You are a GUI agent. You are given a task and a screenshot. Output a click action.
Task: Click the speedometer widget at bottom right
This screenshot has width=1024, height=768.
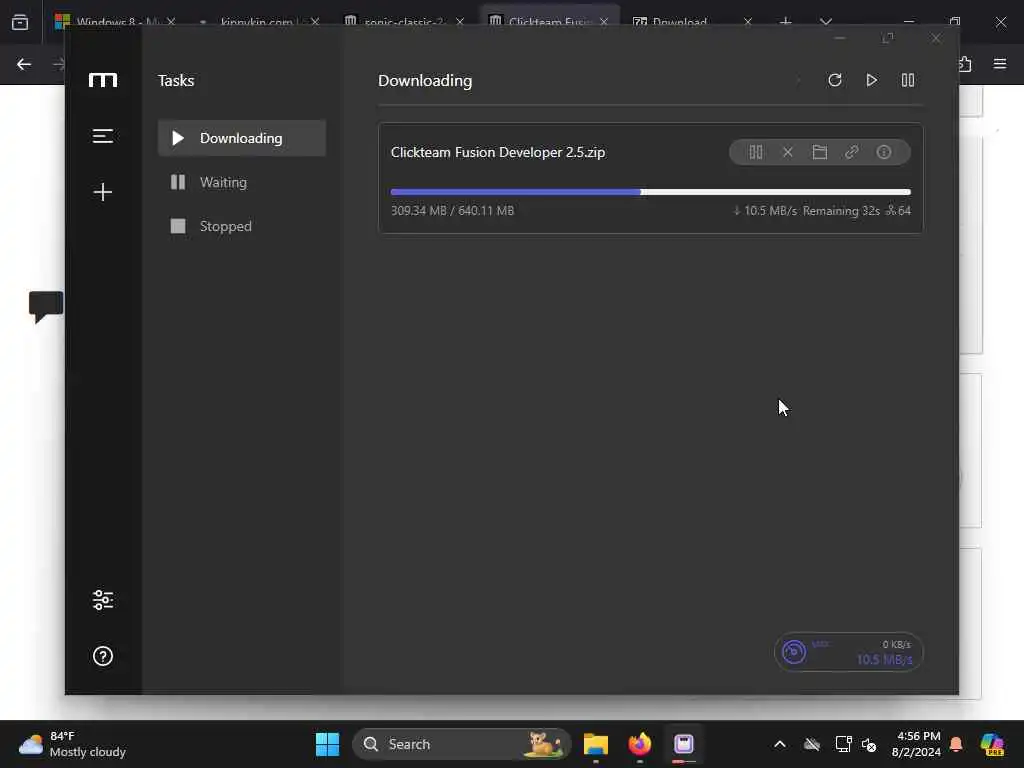point(848,652)
